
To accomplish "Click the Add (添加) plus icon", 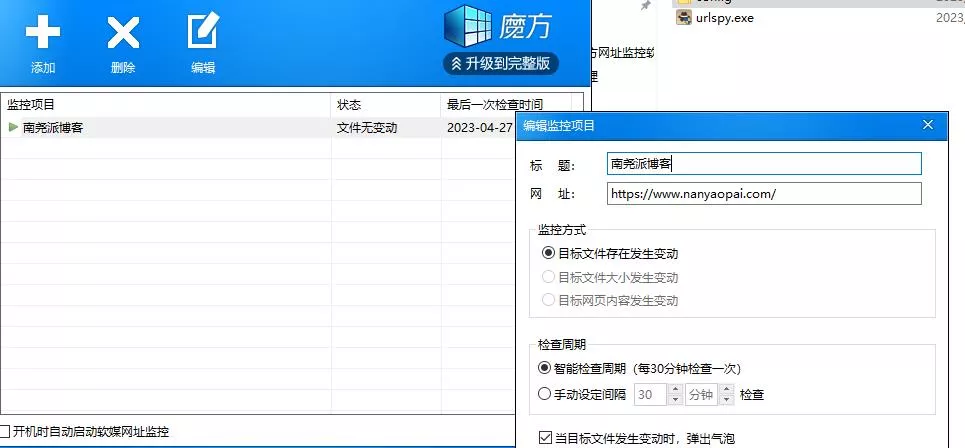I will click(x=42, y=33).
